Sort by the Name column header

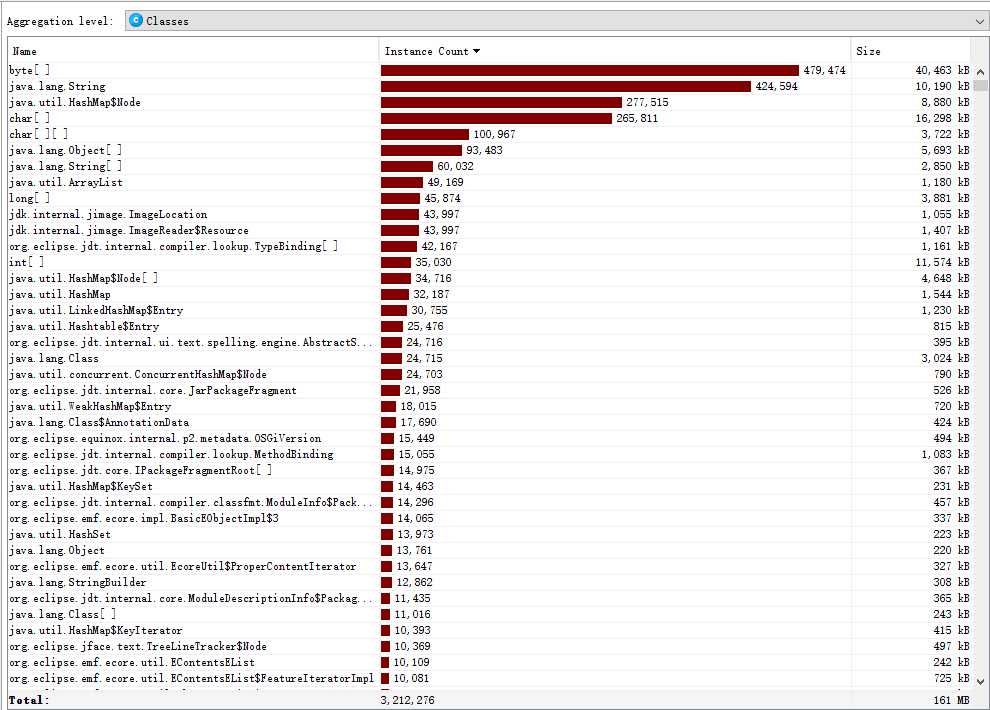[193, 51]
